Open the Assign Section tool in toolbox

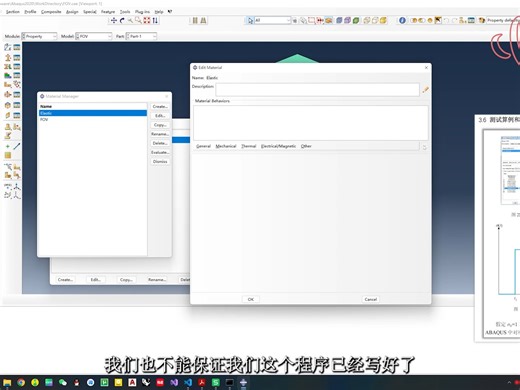pyautogui.click(x=8, y=66)
